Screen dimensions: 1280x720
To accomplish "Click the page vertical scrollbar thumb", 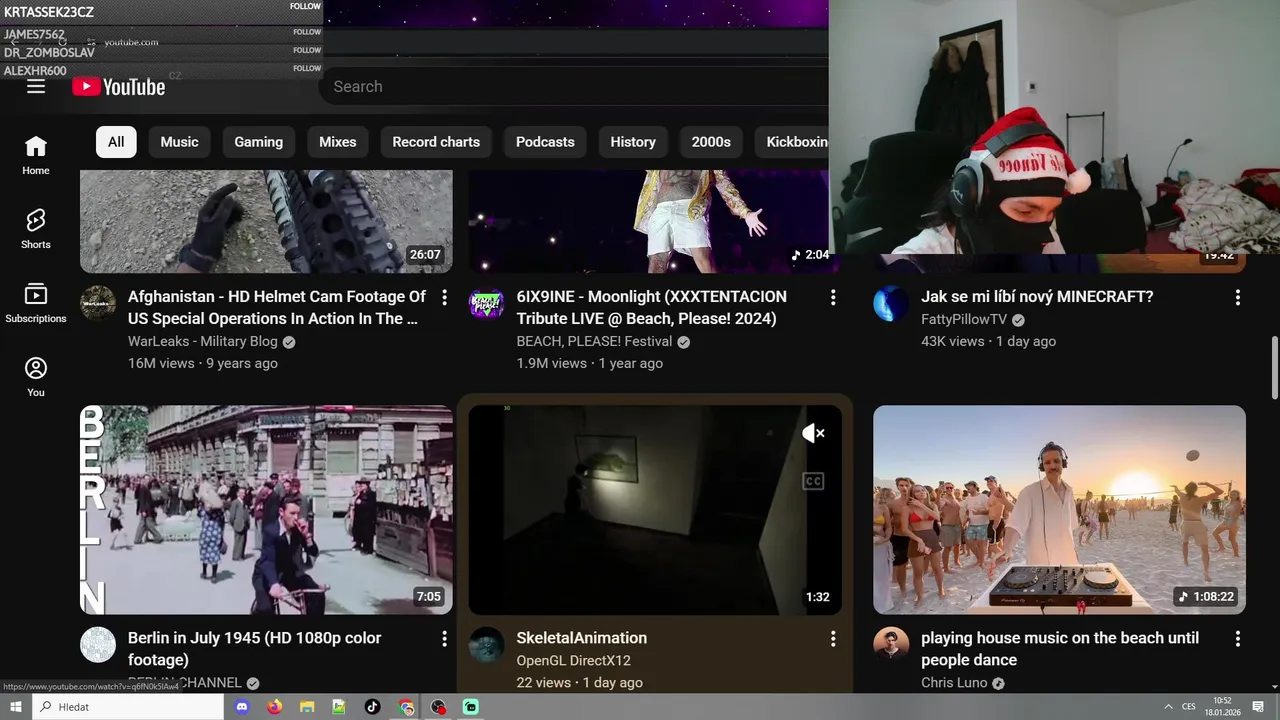I will click(1274, 367).
